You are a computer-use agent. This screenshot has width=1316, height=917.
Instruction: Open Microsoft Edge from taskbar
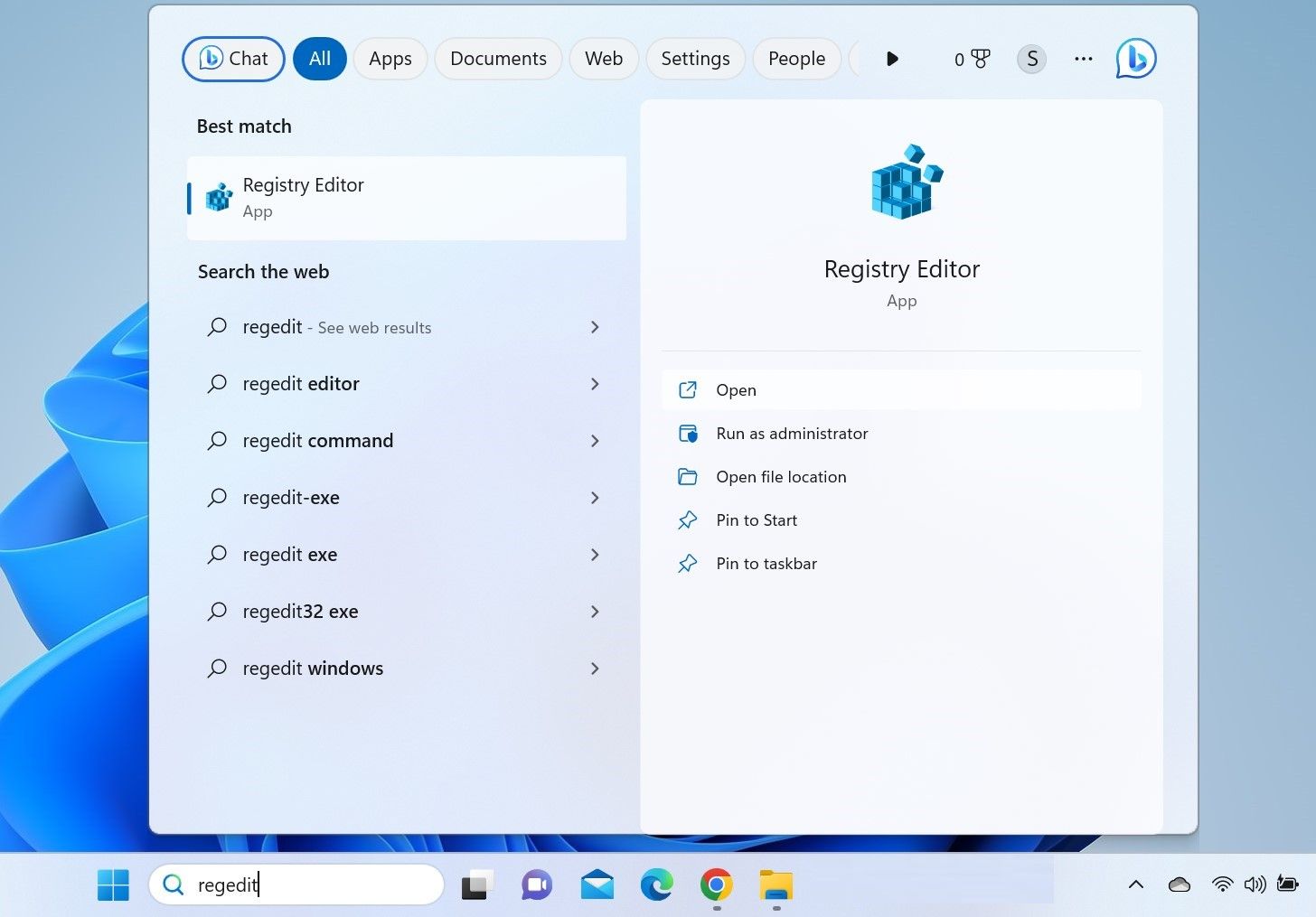coord(656,884)
